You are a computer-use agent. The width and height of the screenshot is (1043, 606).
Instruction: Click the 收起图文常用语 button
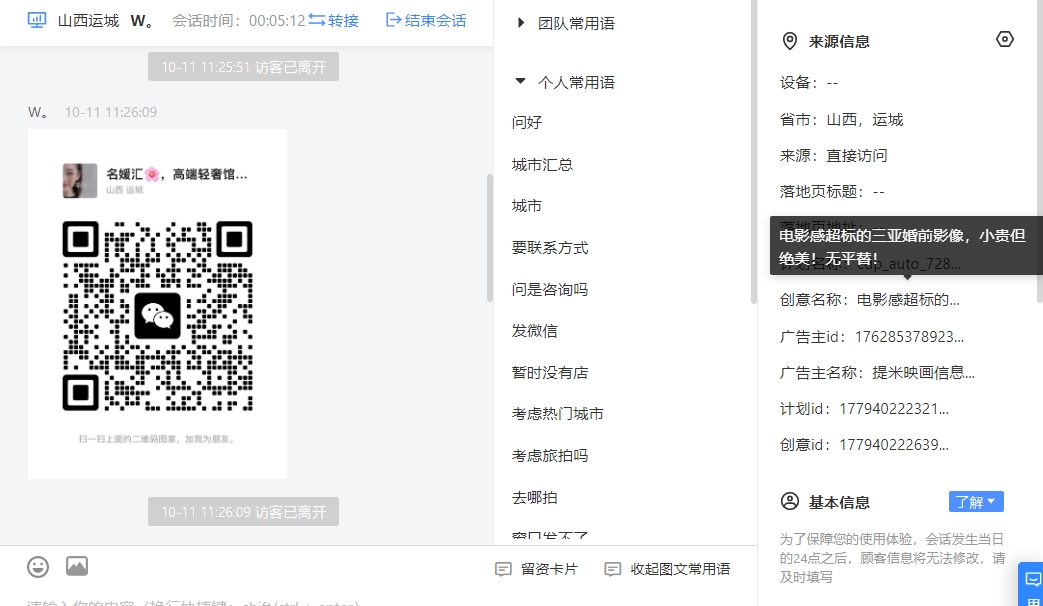[667, 569]
